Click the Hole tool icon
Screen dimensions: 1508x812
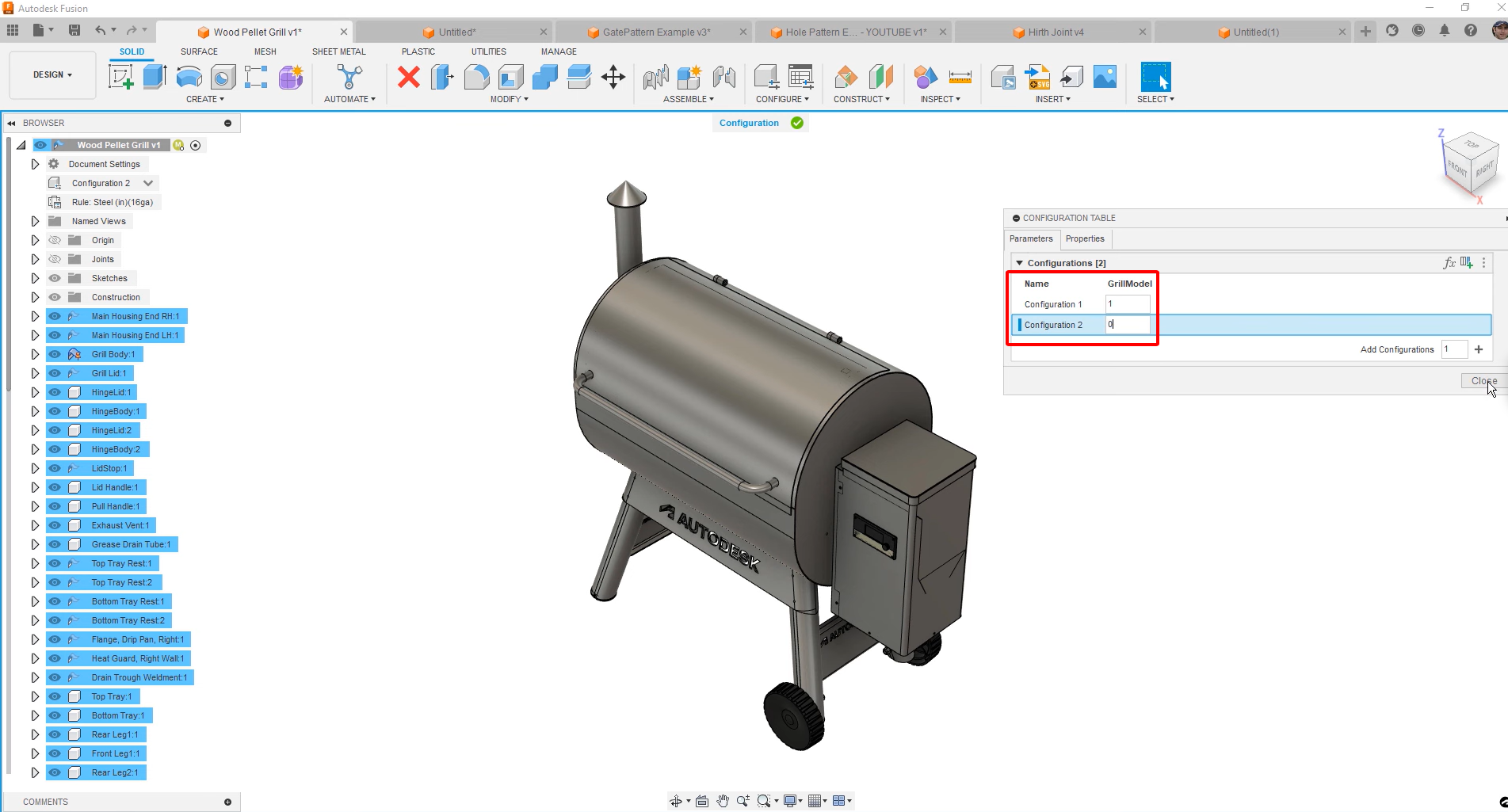click(x=223, y=77)
